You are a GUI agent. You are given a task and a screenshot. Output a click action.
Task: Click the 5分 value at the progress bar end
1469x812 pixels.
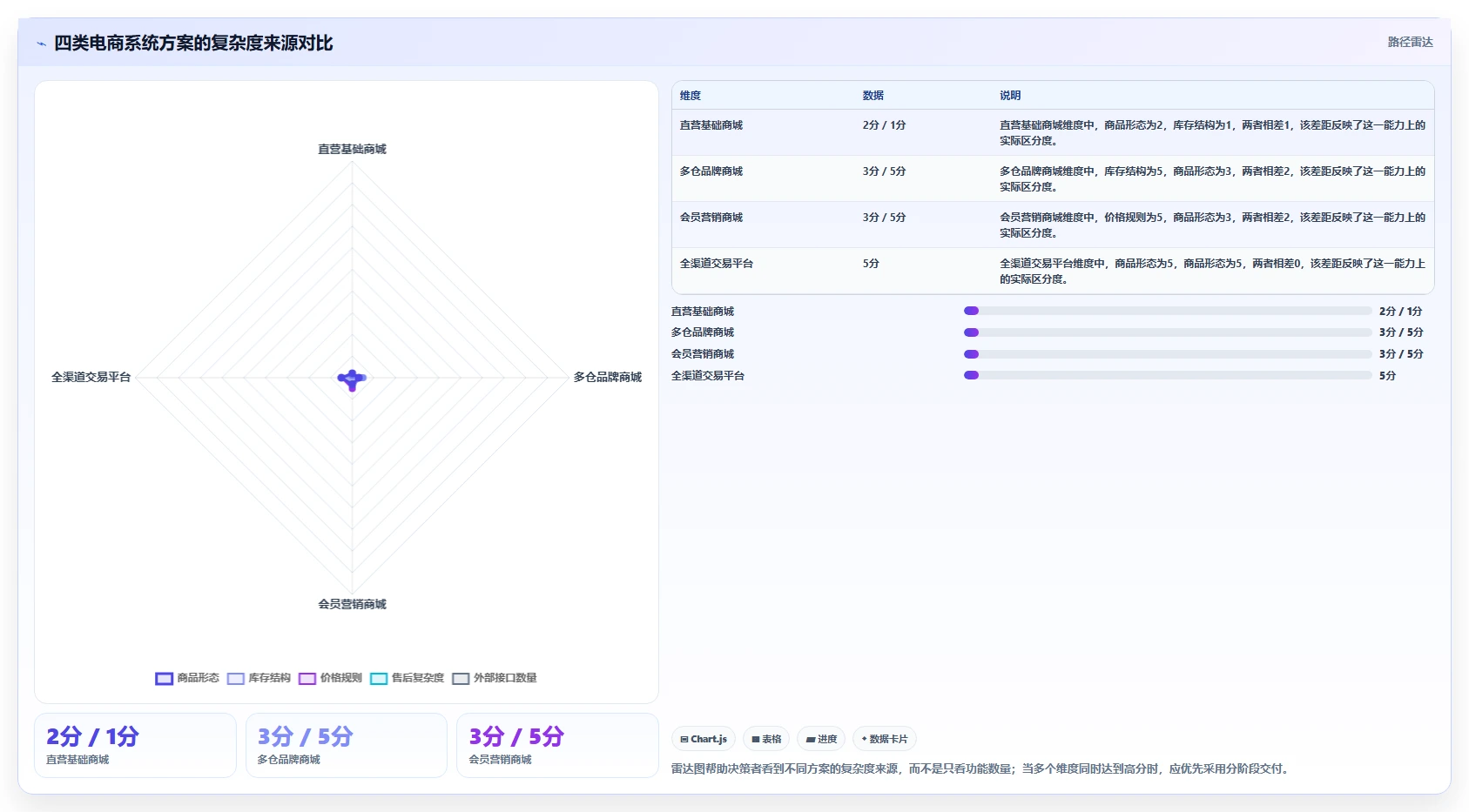[x=1387, y=376]
